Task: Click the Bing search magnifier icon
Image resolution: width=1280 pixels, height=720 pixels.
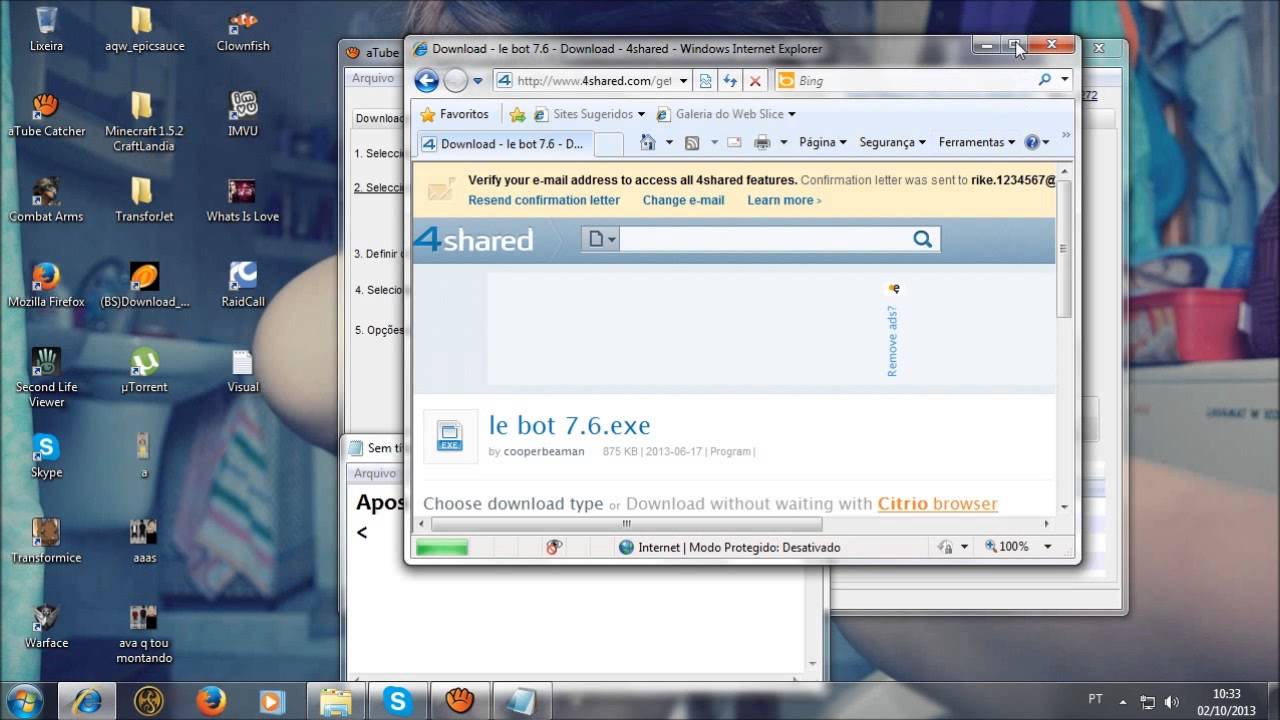Action: coord(1045,80)
